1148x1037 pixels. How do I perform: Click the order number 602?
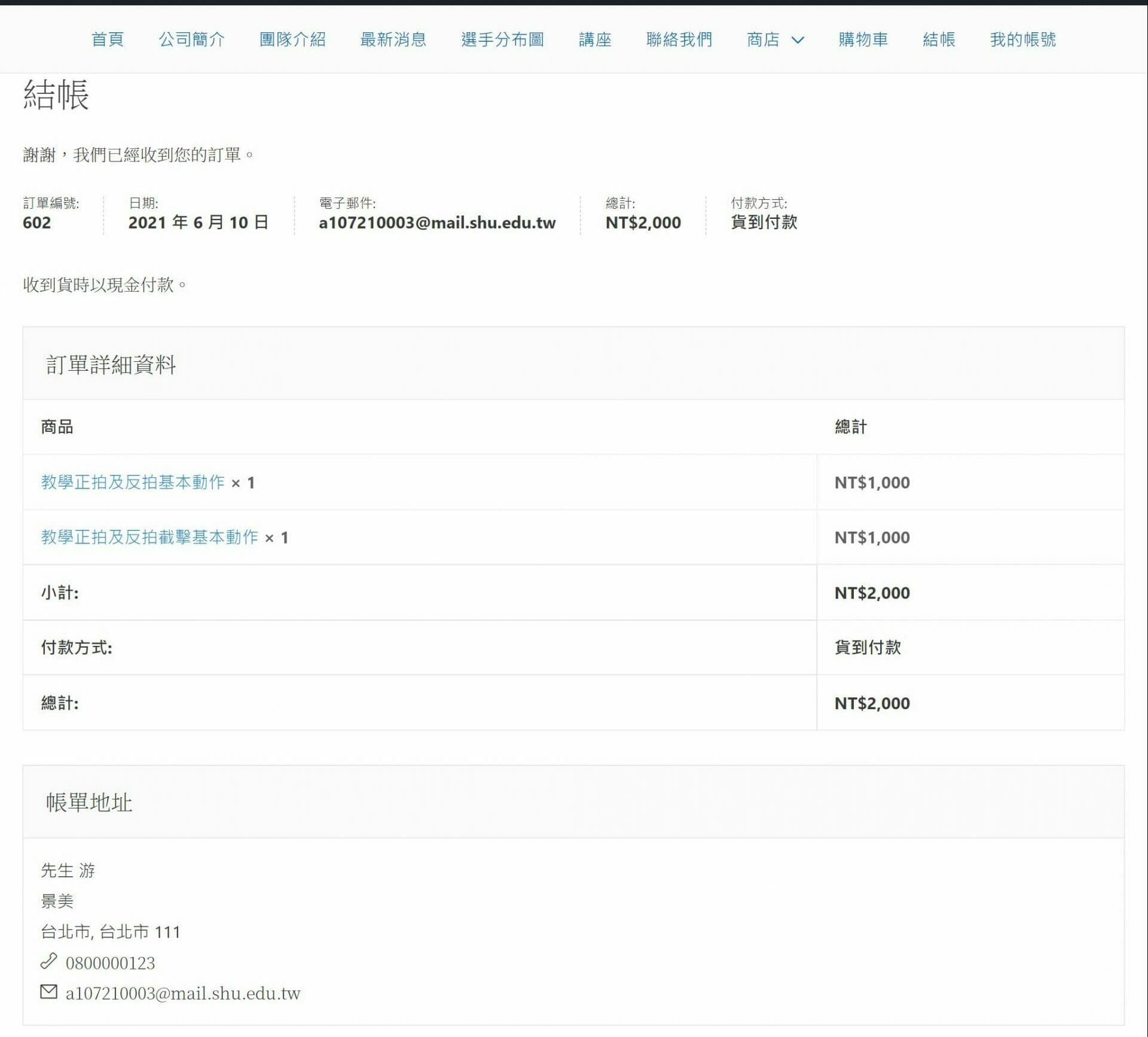pos(36,222)
